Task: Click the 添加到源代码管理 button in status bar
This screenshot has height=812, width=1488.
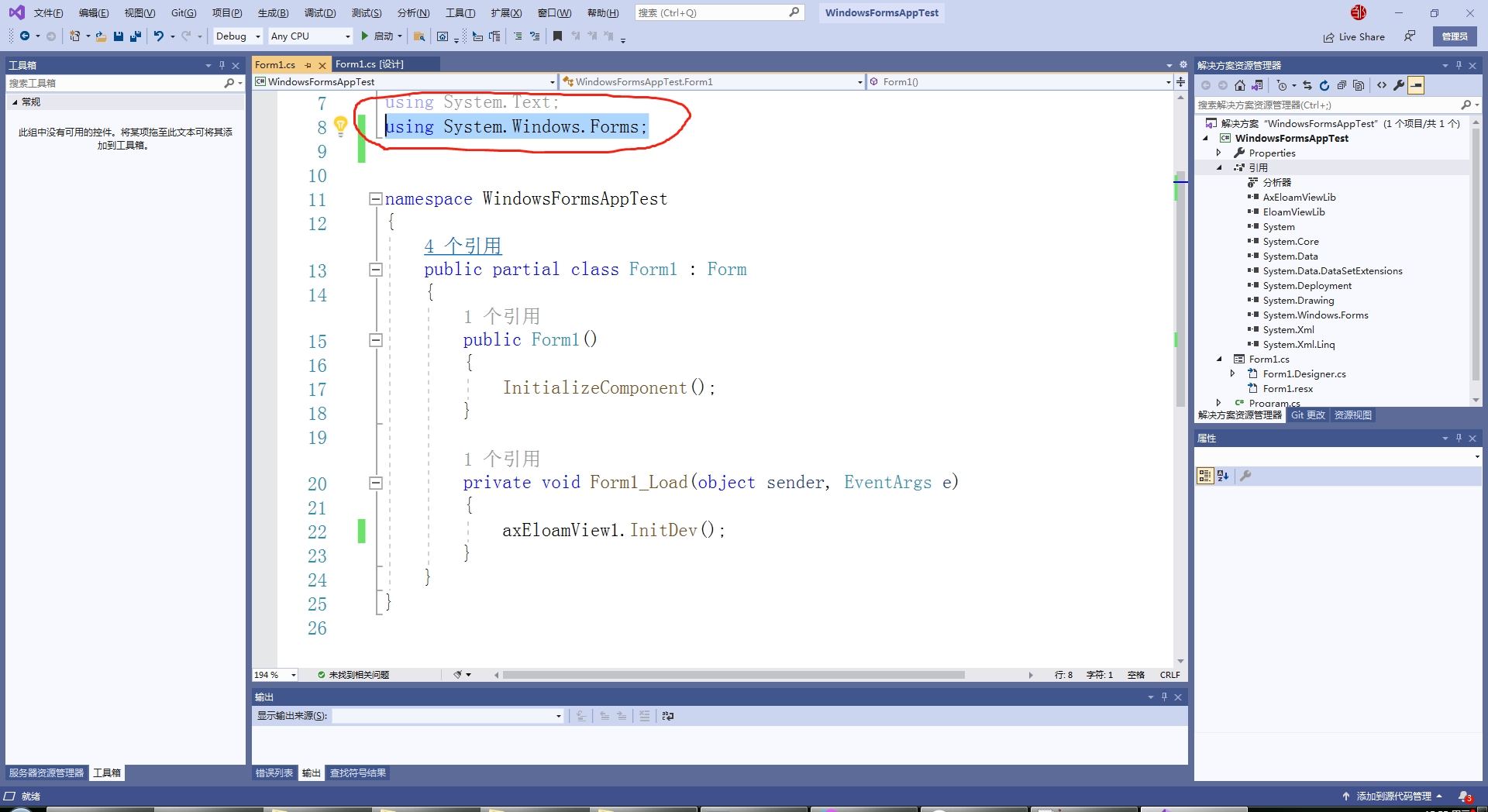Action: click(x=1393, y=796)
